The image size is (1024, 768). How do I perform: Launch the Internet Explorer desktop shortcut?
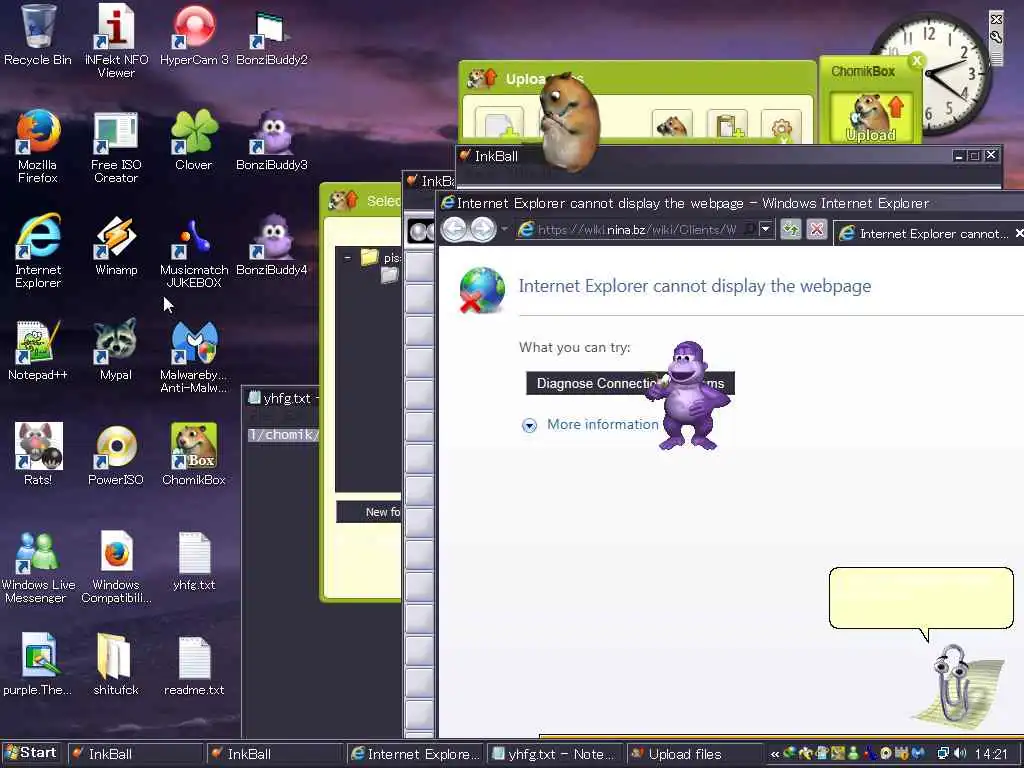tap(37, 251)
